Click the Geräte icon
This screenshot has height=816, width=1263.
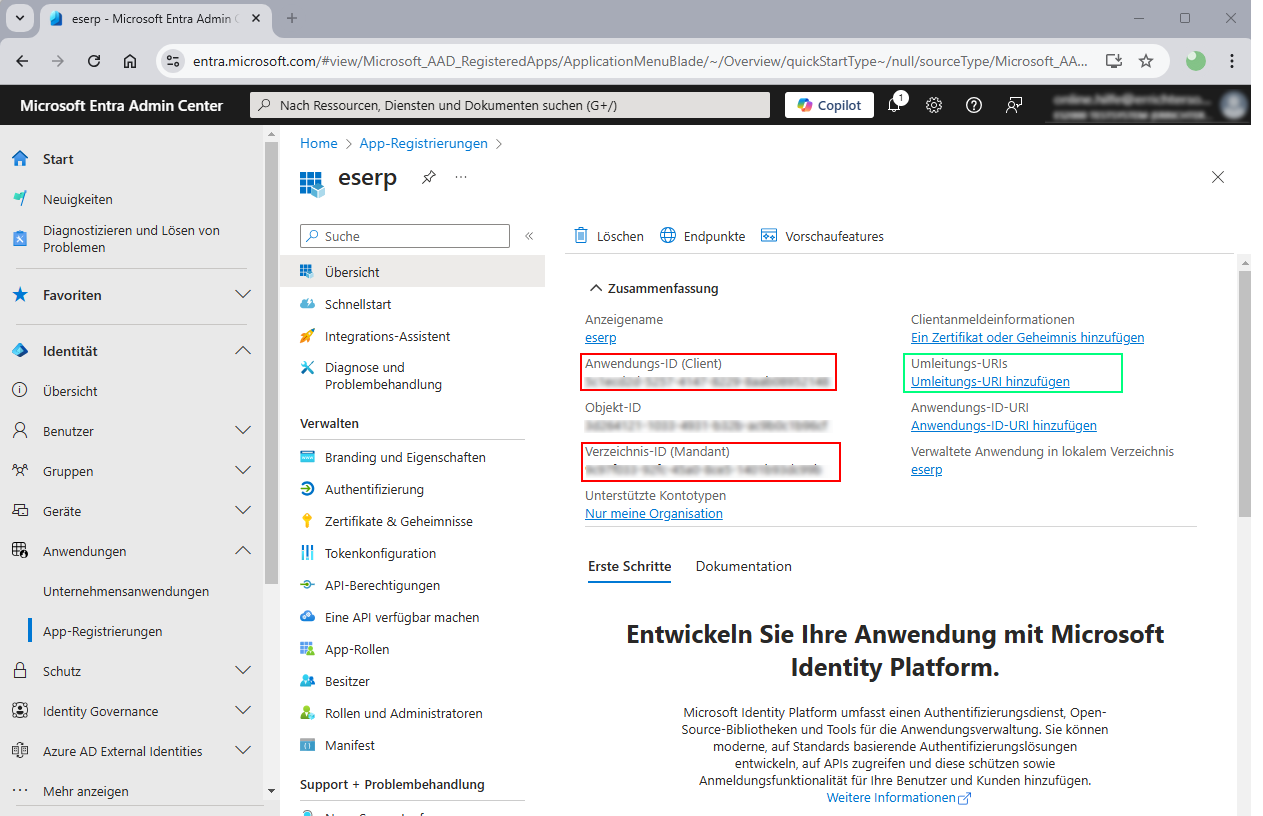[20, 511]
